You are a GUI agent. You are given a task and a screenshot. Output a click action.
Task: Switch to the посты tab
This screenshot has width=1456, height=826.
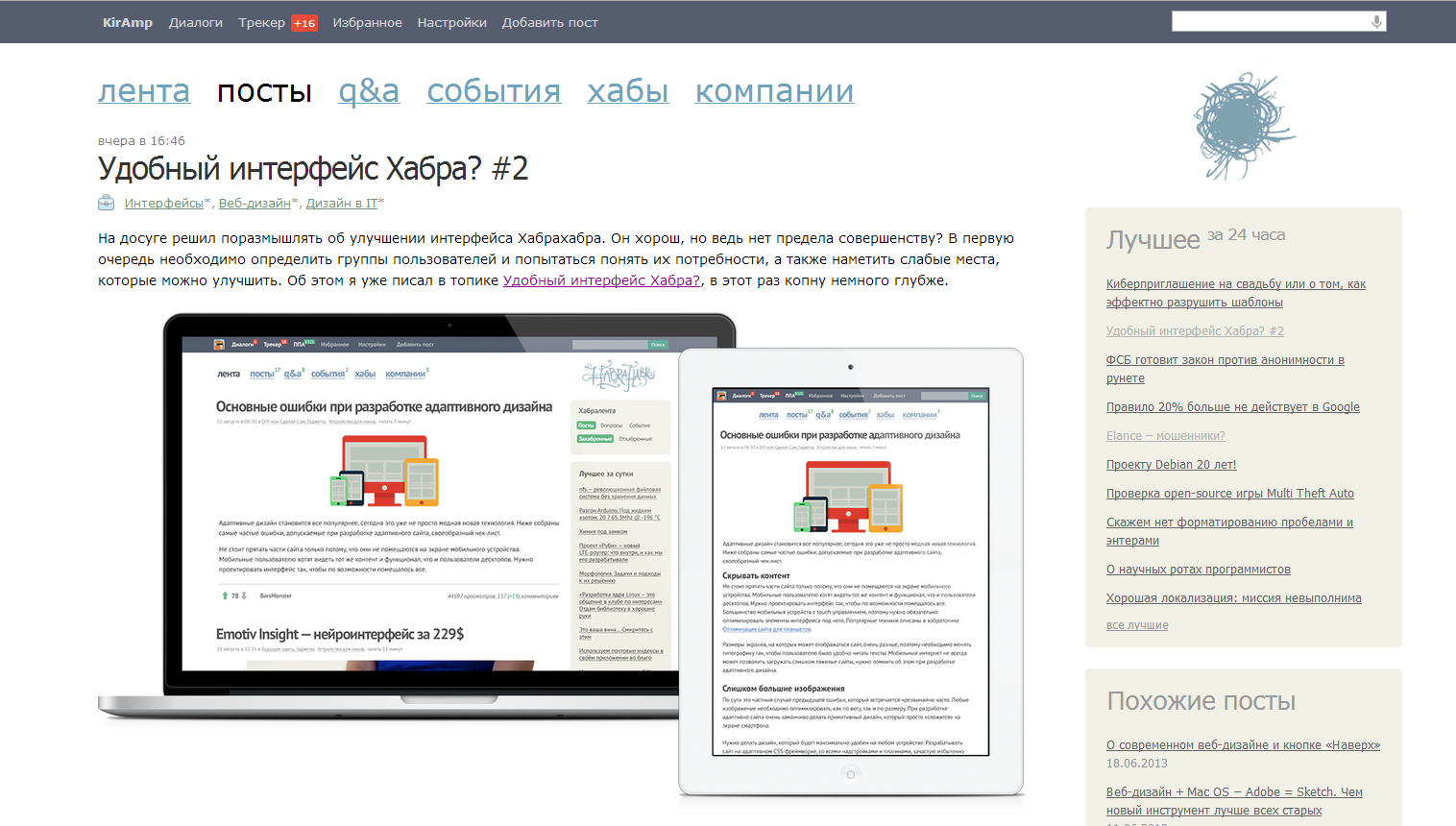coord(264,91)
